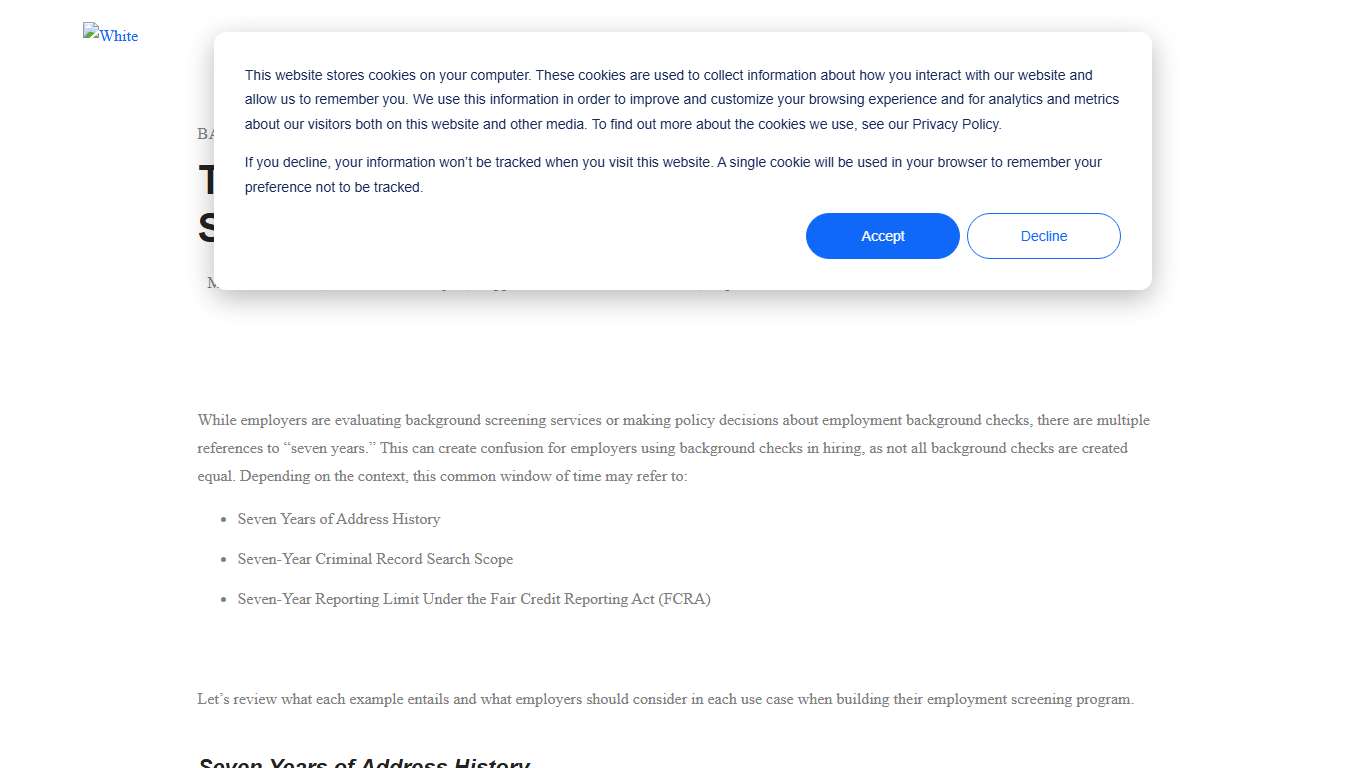Select the Seven Years of Address History bullet
This screenshot has width=1366, height=768.
pos(339,519)
